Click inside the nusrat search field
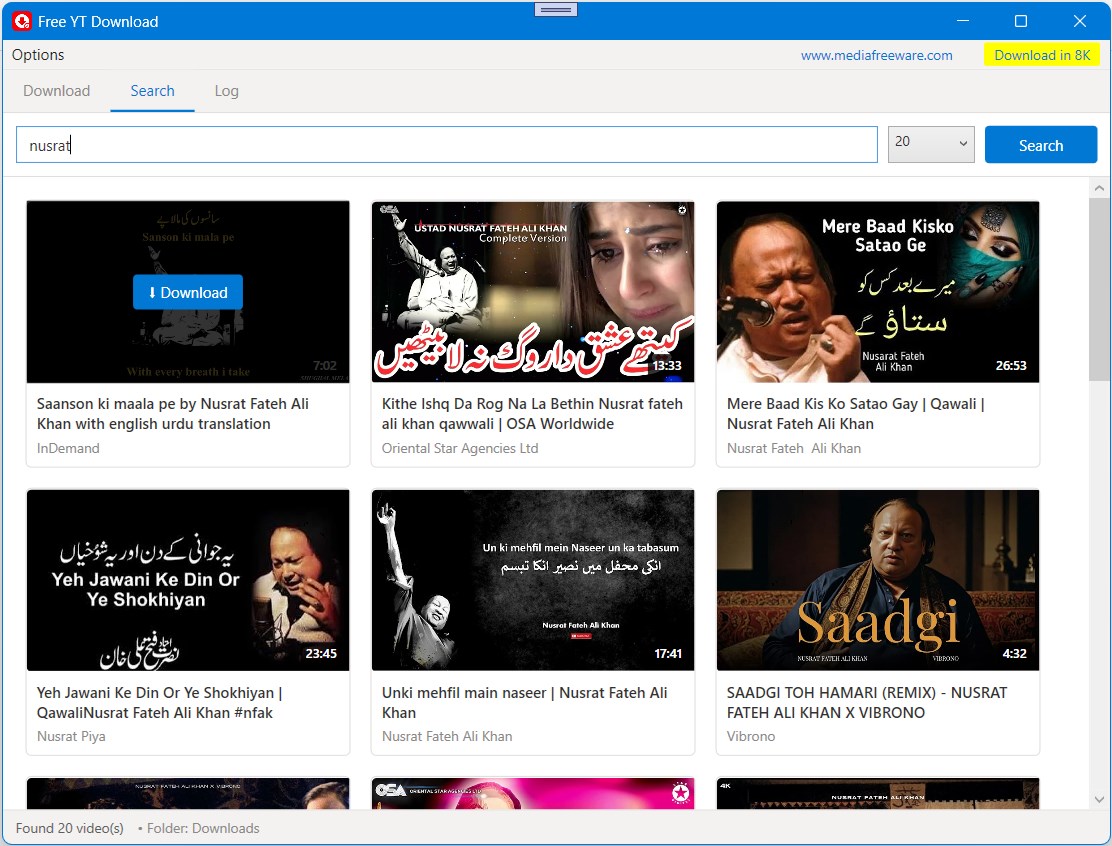 [446, 144]
